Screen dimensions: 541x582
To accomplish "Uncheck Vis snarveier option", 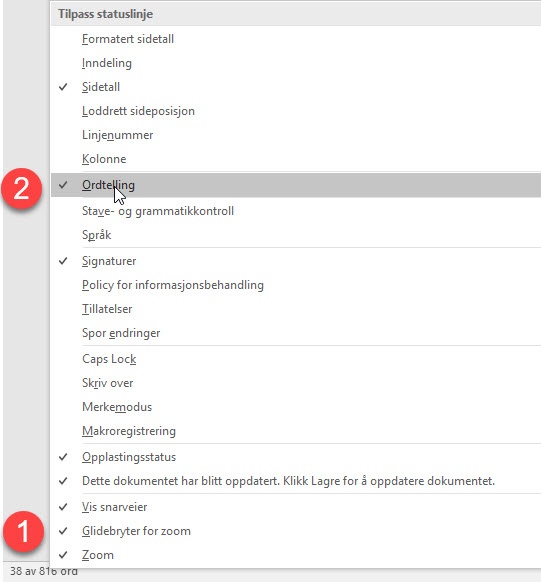I will [x=296, y=507].
